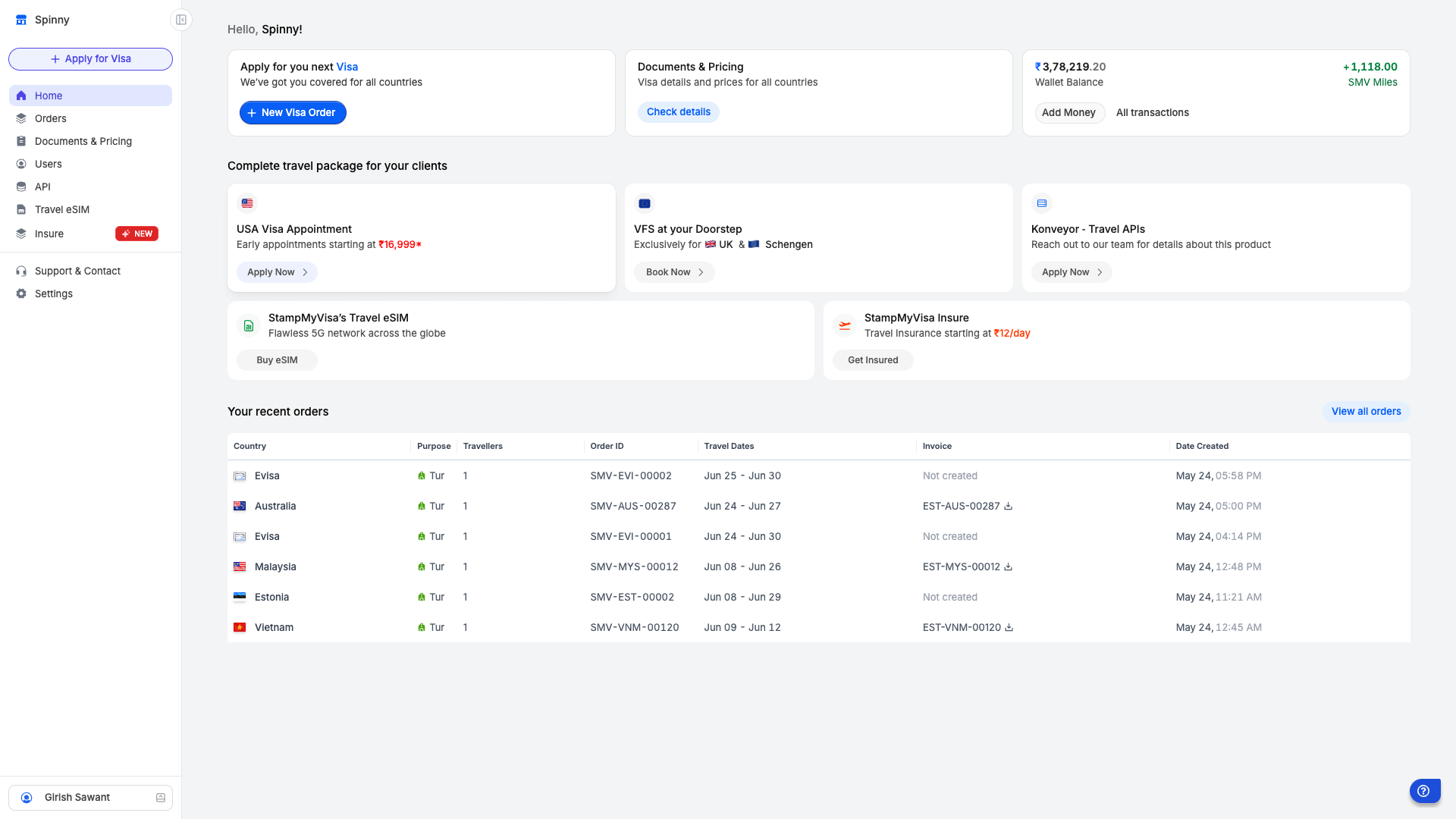The image size is (1456, 819).
Task: Click the Add Money button
Action: [x=1068, y=112]
